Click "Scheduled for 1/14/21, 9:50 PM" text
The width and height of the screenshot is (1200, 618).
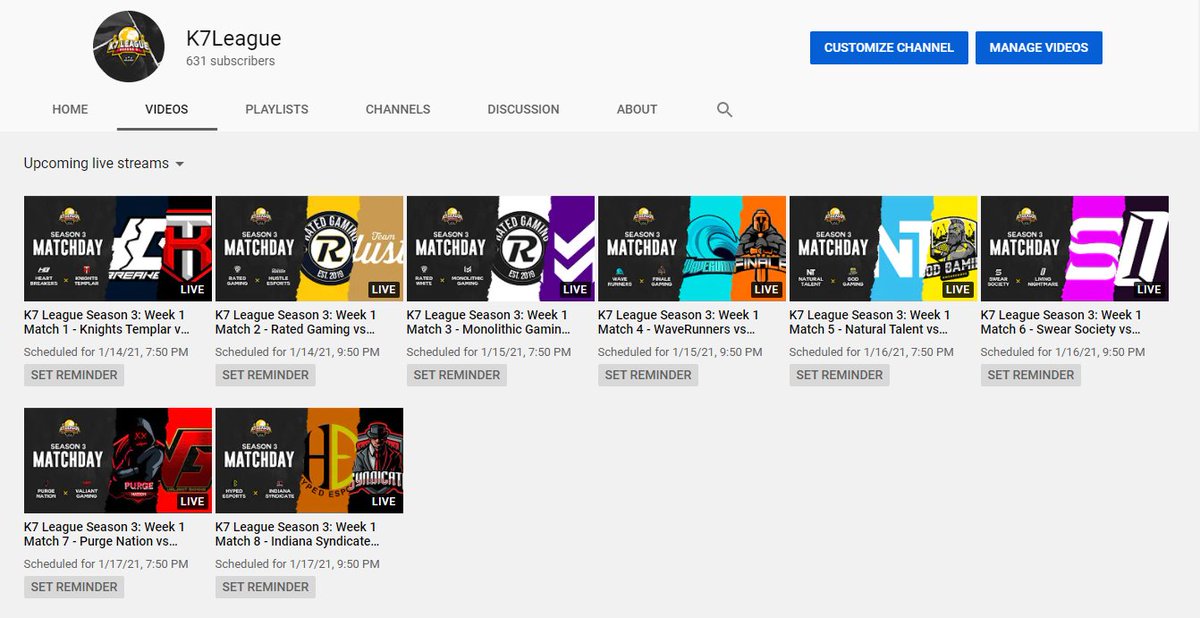coord(297,352)
